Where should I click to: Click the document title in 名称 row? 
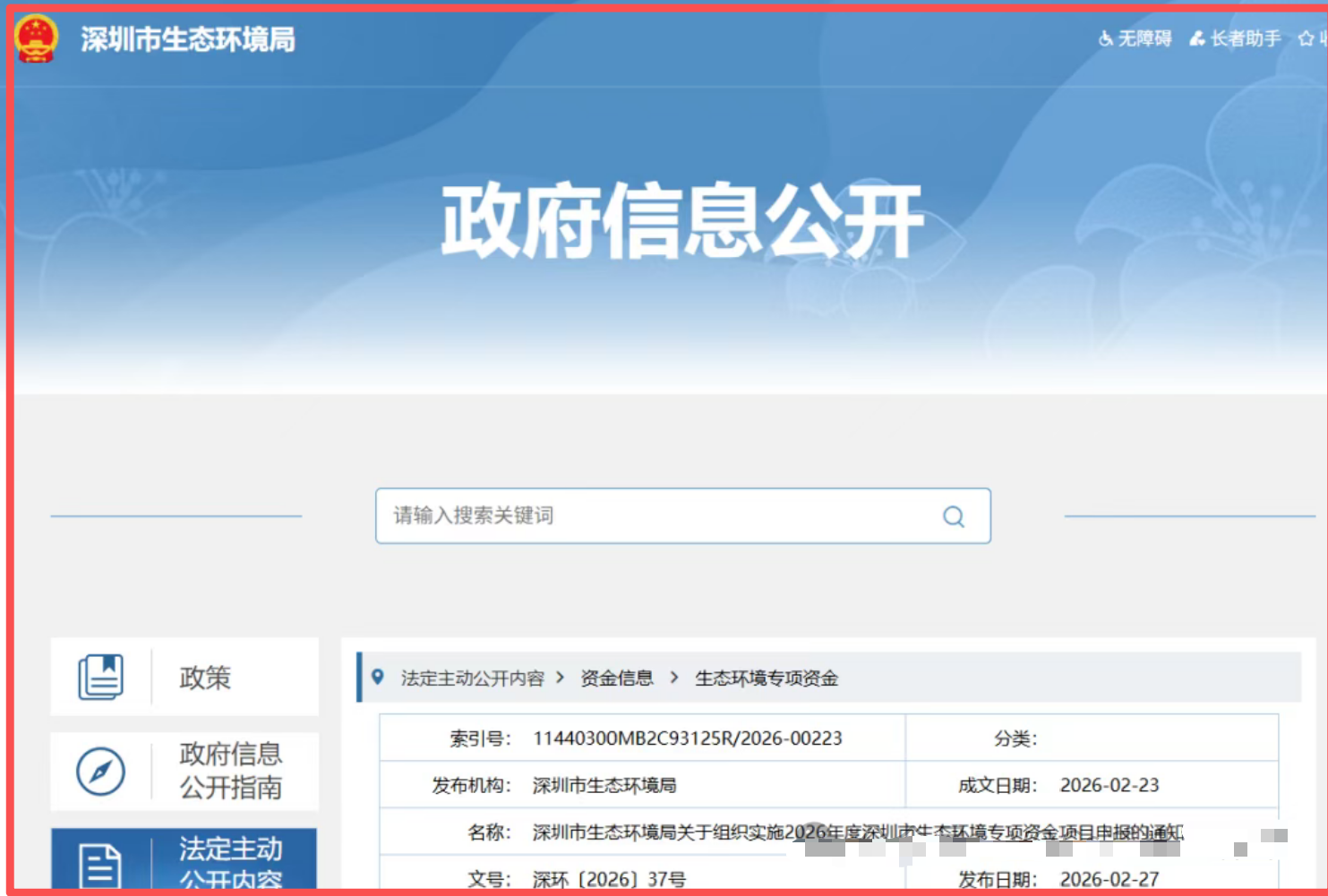point(857,832)
